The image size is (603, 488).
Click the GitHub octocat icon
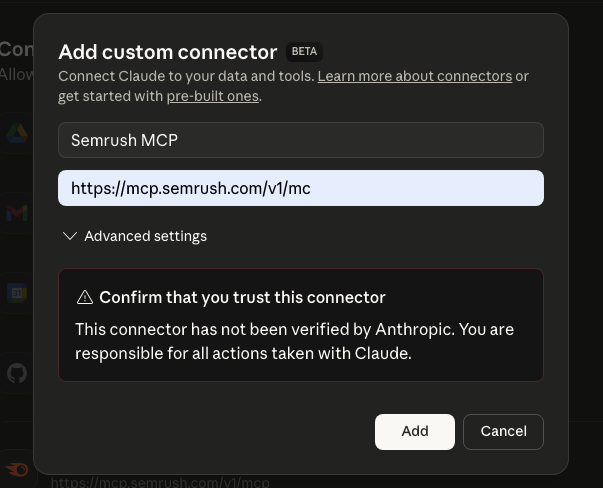[x=17, y=373]
